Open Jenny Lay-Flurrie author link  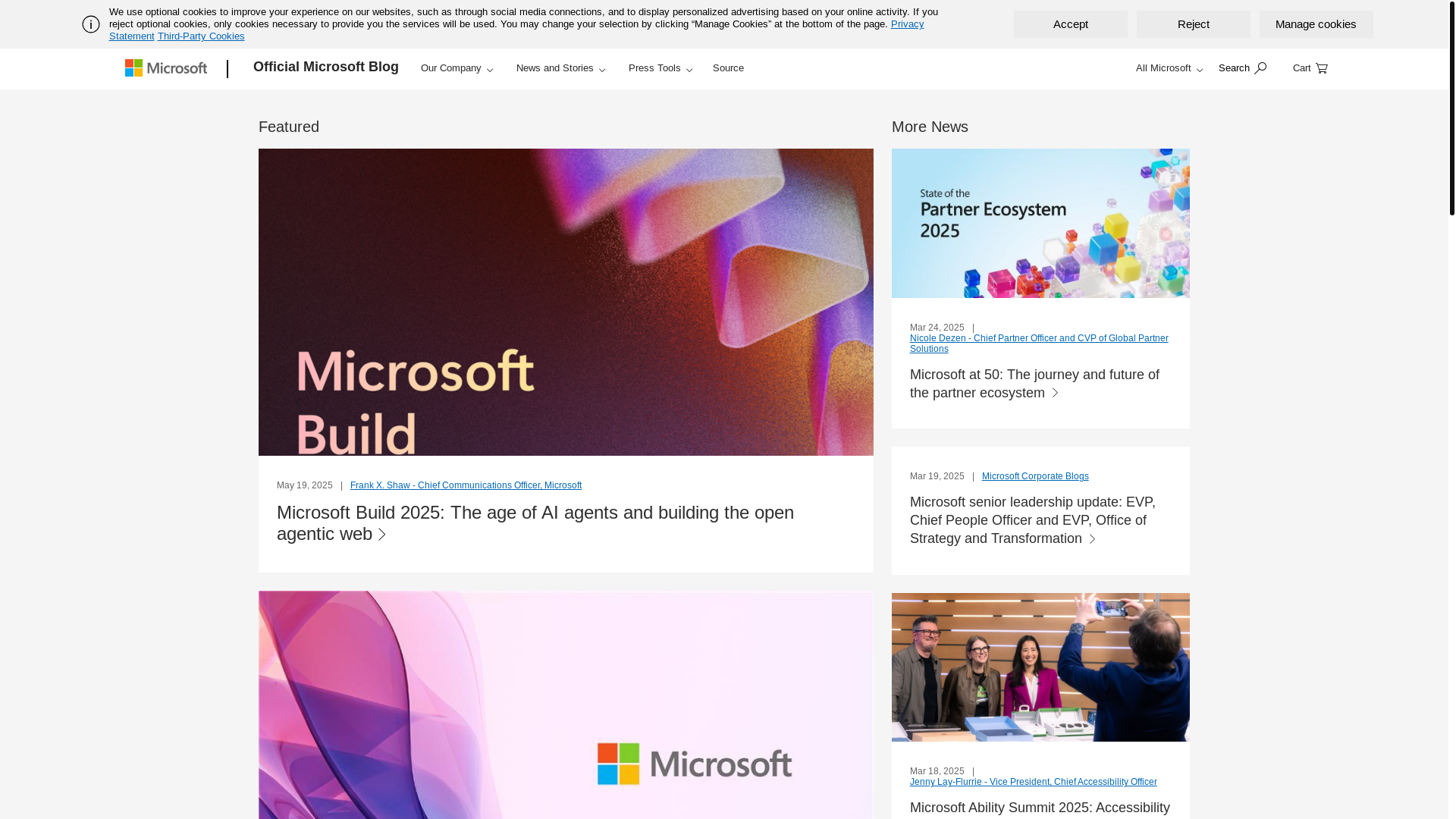tap(1034, 782)
